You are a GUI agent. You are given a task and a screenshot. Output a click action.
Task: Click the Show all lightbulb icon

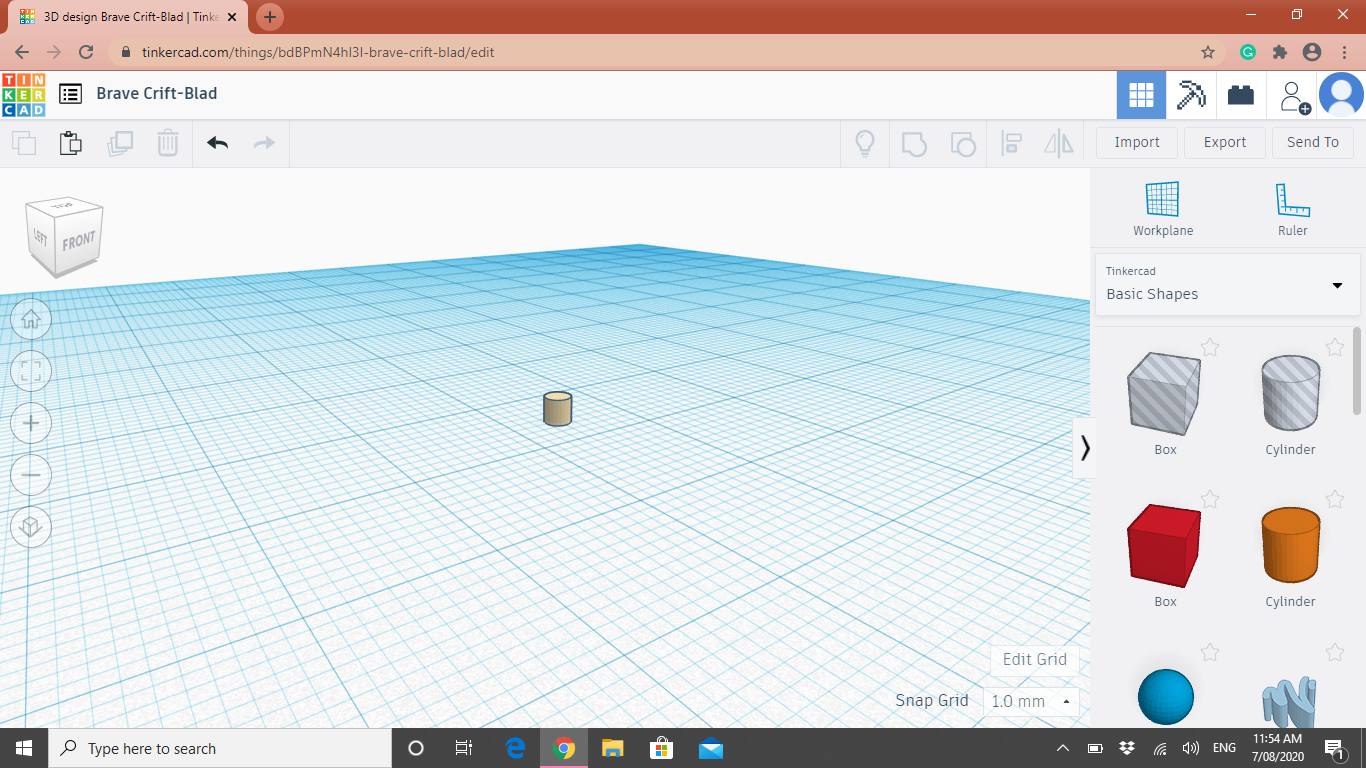coord(865,143)
